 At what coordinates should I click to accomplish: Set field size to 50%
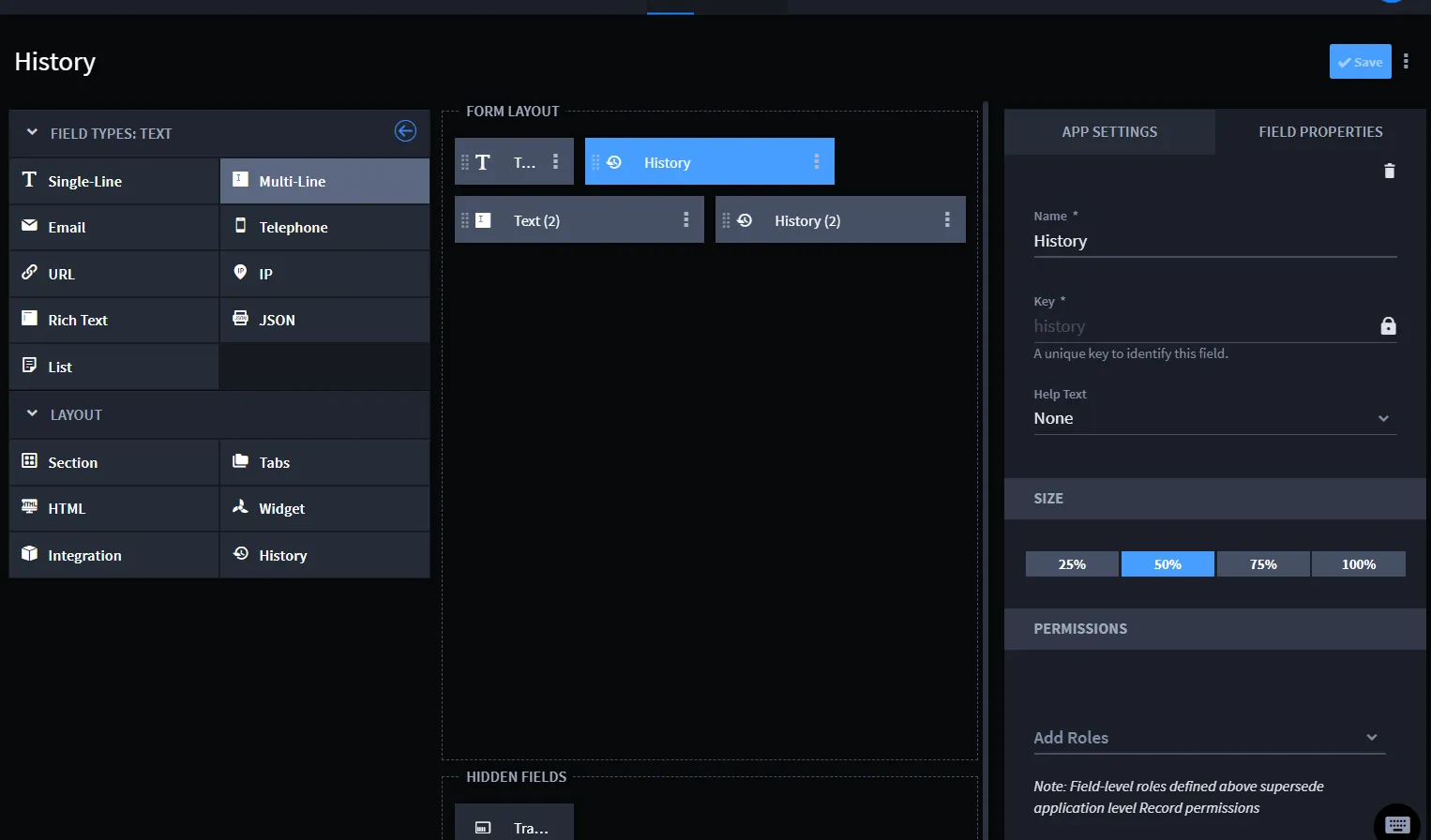(x=1167, y=564)
